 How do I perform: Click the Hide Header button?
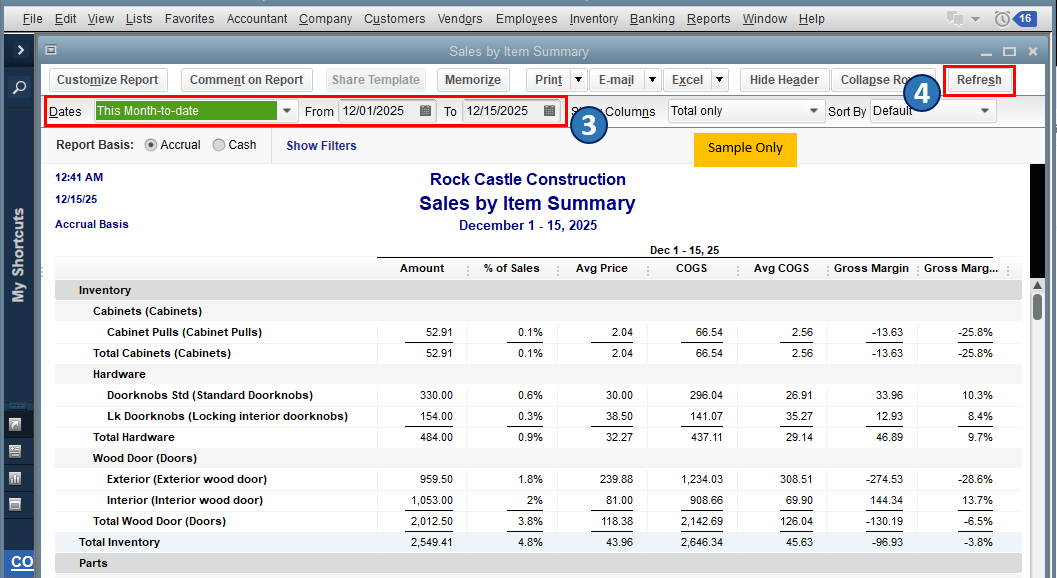(x=784, y=80)
